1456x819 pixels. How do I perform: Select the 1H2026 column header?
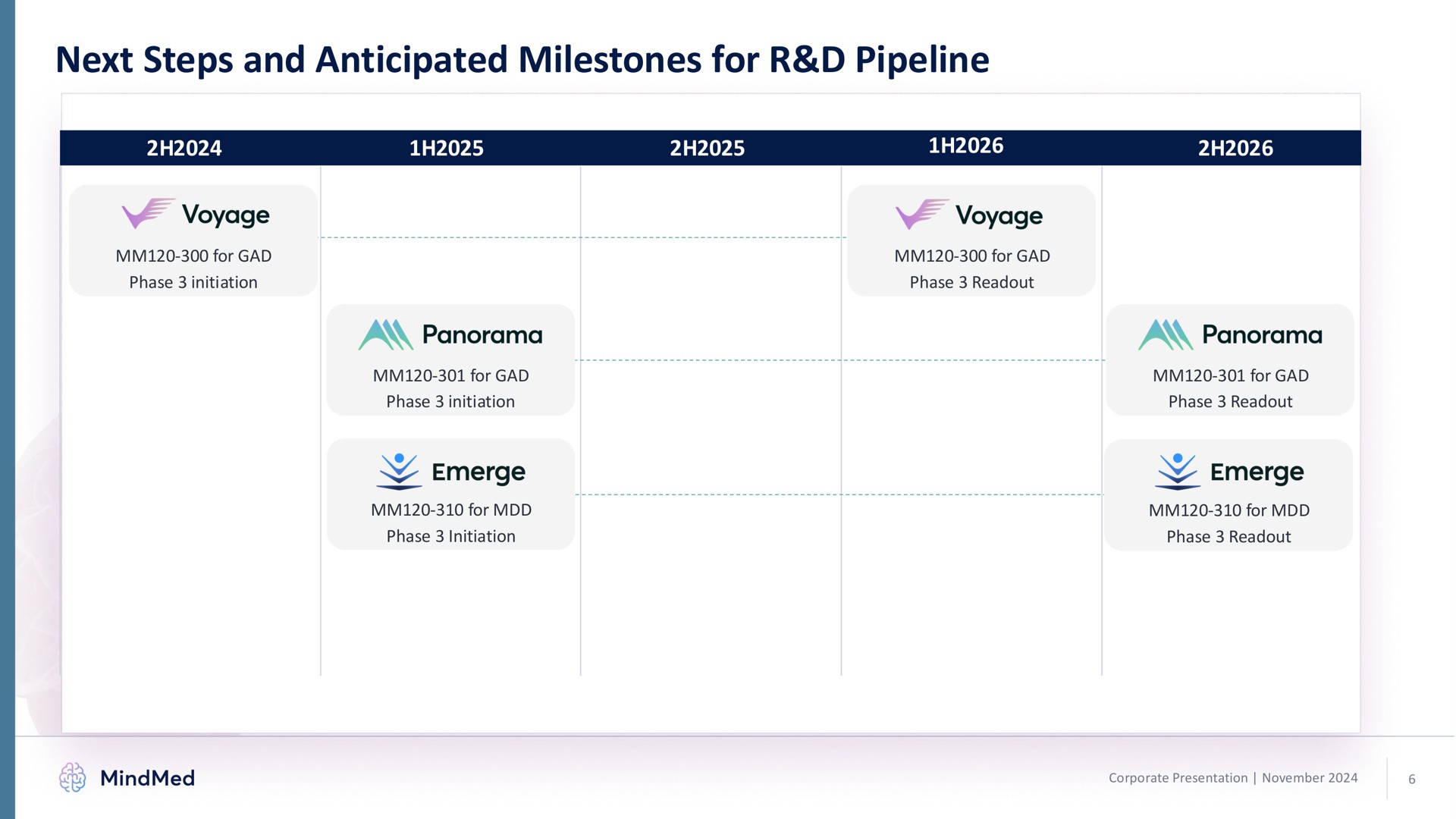(965, 146)
